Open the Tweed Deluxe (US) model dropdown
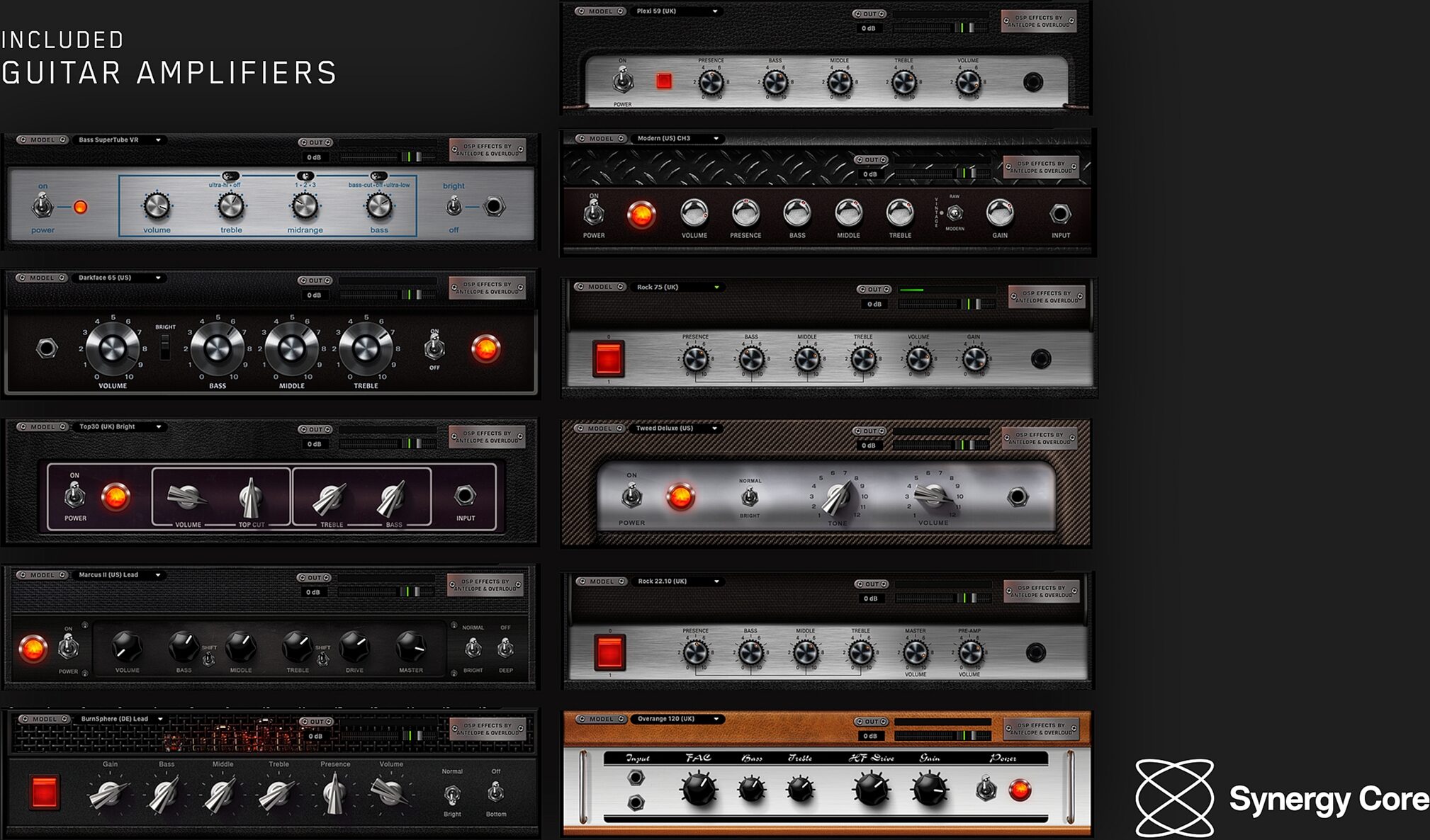Image resolution: width=1430 pixels, height=840 pixels. point(677,428)
